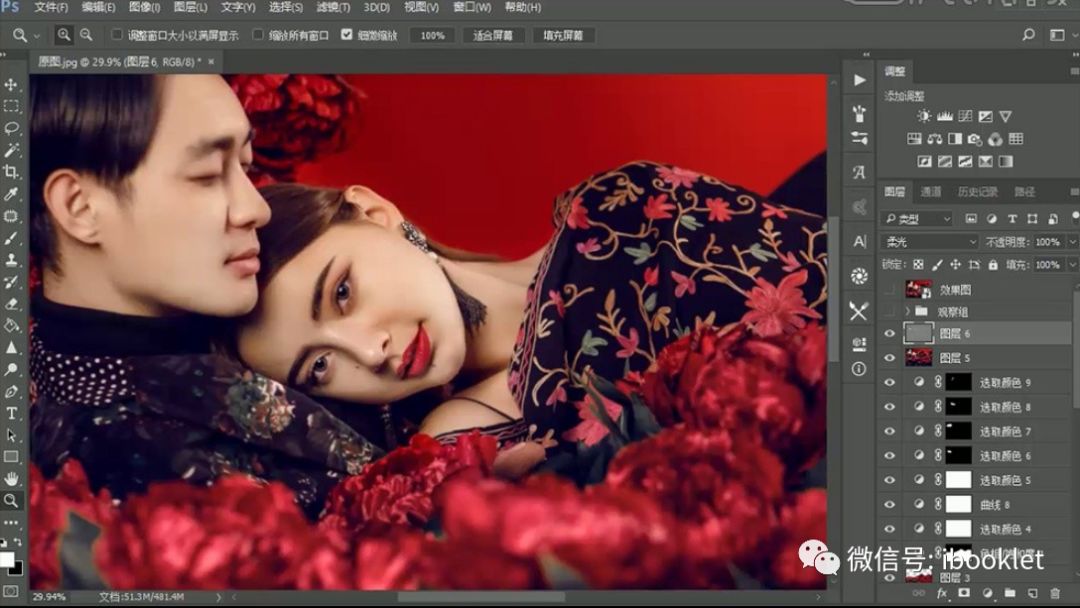Disable the 细微缩放 checkbox
Viewport: 1080px width, 608px height.
coord(345,35)
